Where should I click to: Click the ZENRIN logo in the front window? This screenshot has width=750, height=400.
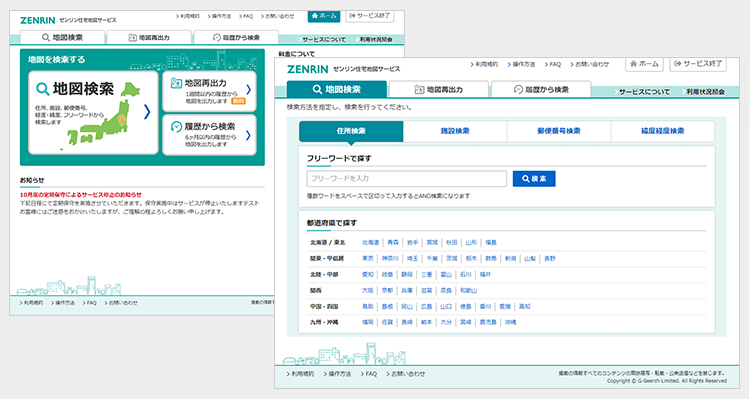point(308,69)
